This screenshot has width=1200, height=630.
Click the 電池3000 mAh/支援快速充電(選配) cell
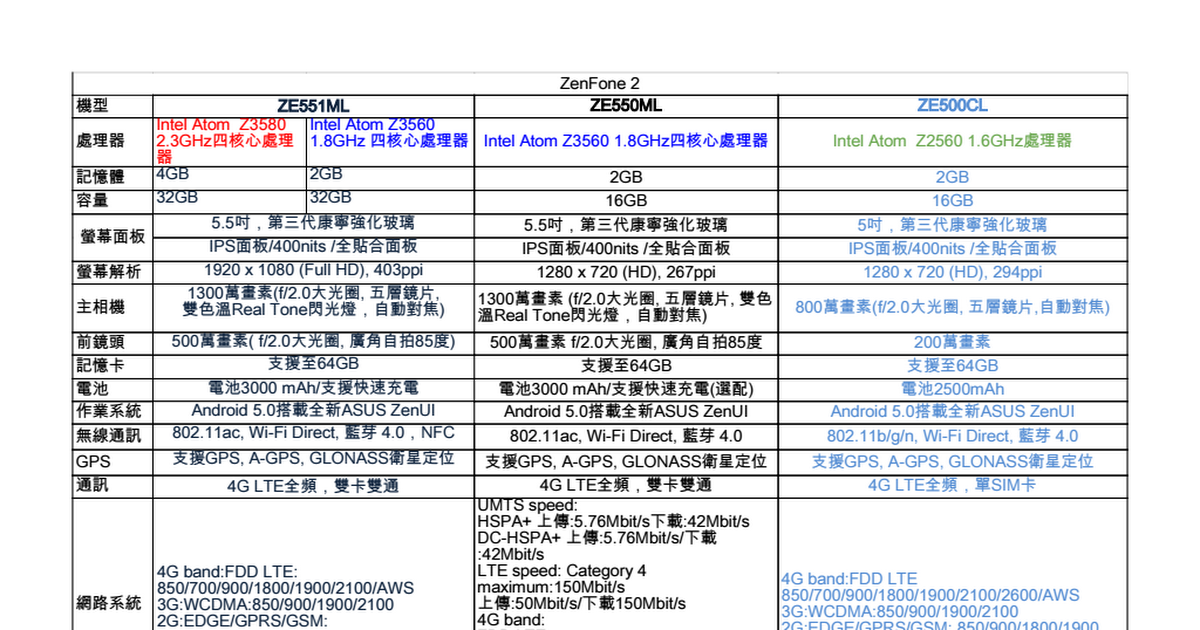[x=626, y=389]
